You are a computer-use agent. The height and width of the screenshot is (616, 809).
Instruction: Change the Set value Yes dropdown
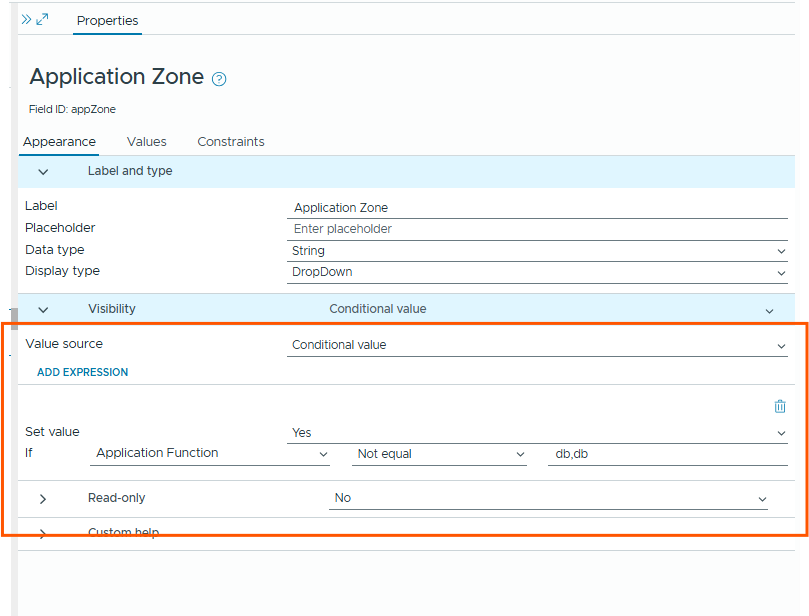point(537,433)
